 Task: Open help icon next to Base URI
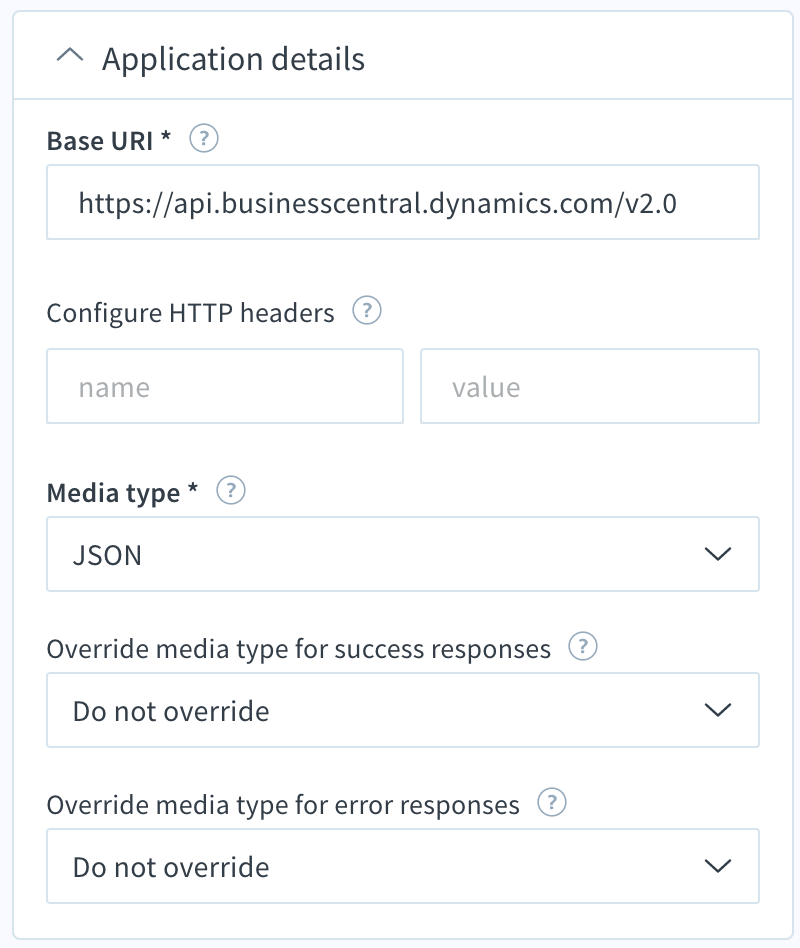tap(204, 138)
